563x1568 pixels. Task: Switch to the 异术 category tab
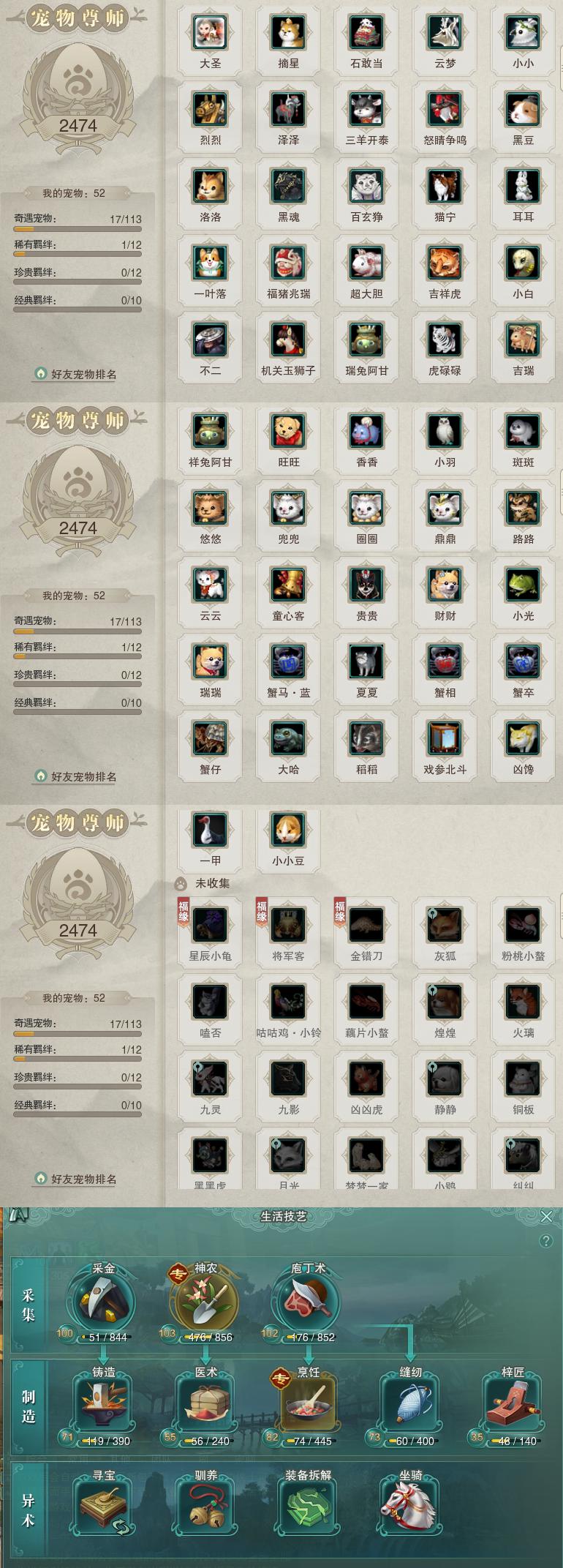point(28,1509)
